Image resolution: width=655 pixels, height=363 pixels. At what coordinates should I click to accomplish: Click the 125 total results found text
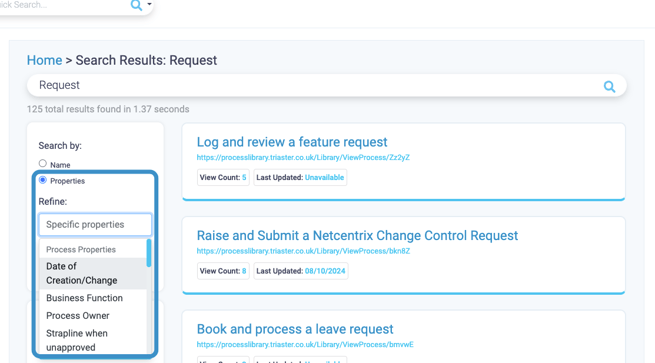(x=108, y=109)
